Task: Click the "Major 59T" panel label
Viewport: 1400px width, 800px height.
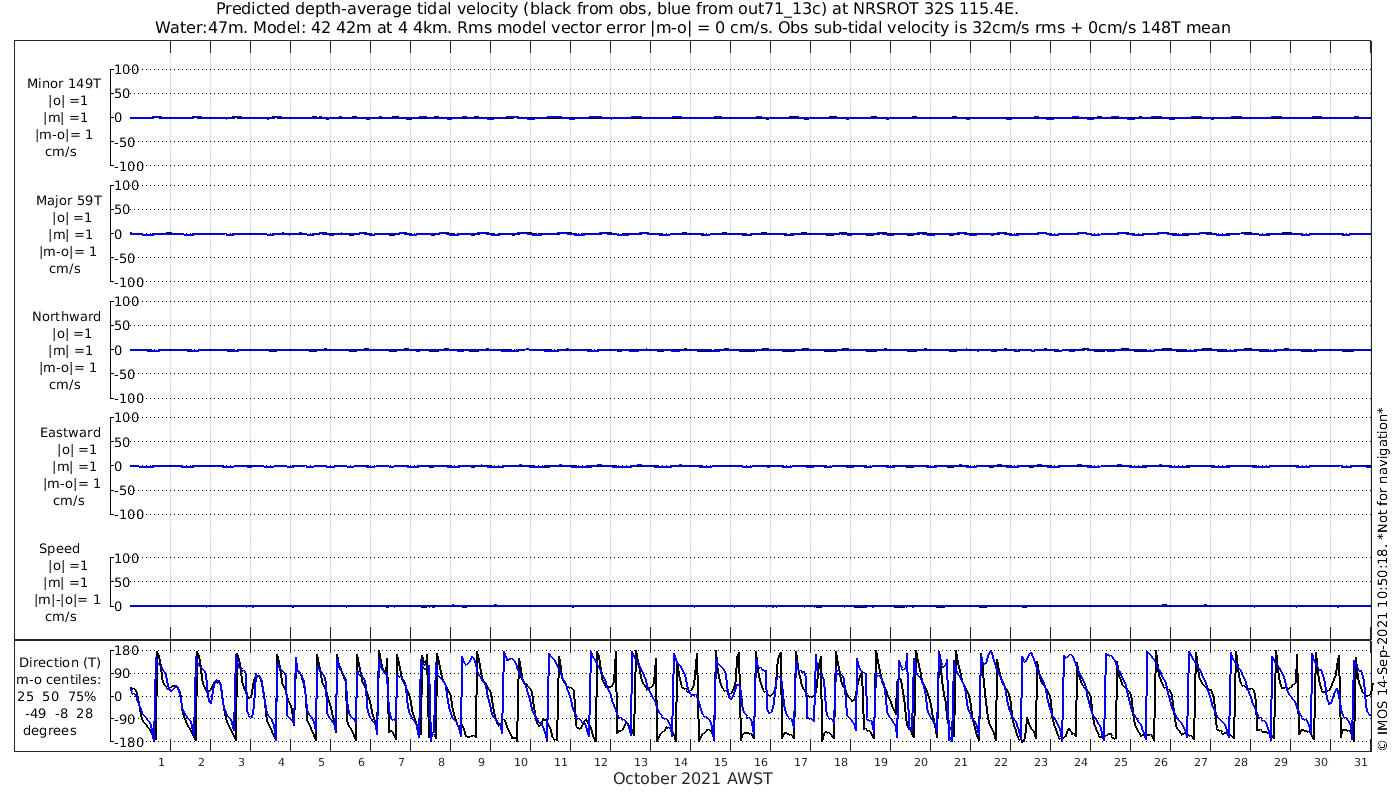Action: pyautogui.click(x=68, y=200)
